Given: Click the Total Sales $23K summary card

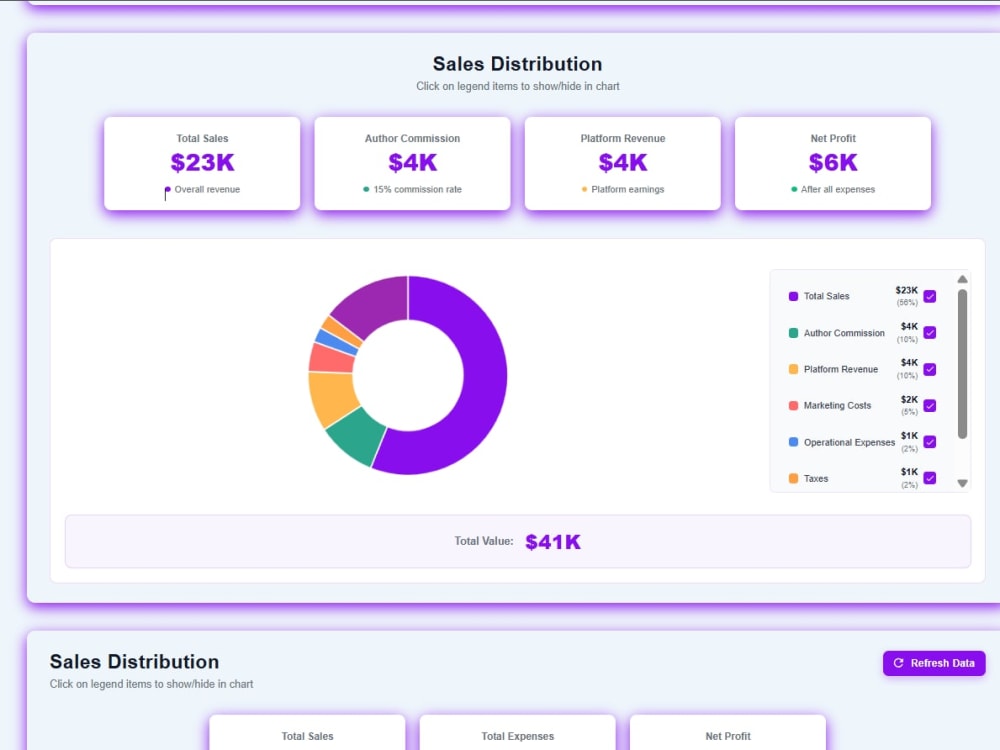Looking at the screenshot, I should (x=202, y=163).
